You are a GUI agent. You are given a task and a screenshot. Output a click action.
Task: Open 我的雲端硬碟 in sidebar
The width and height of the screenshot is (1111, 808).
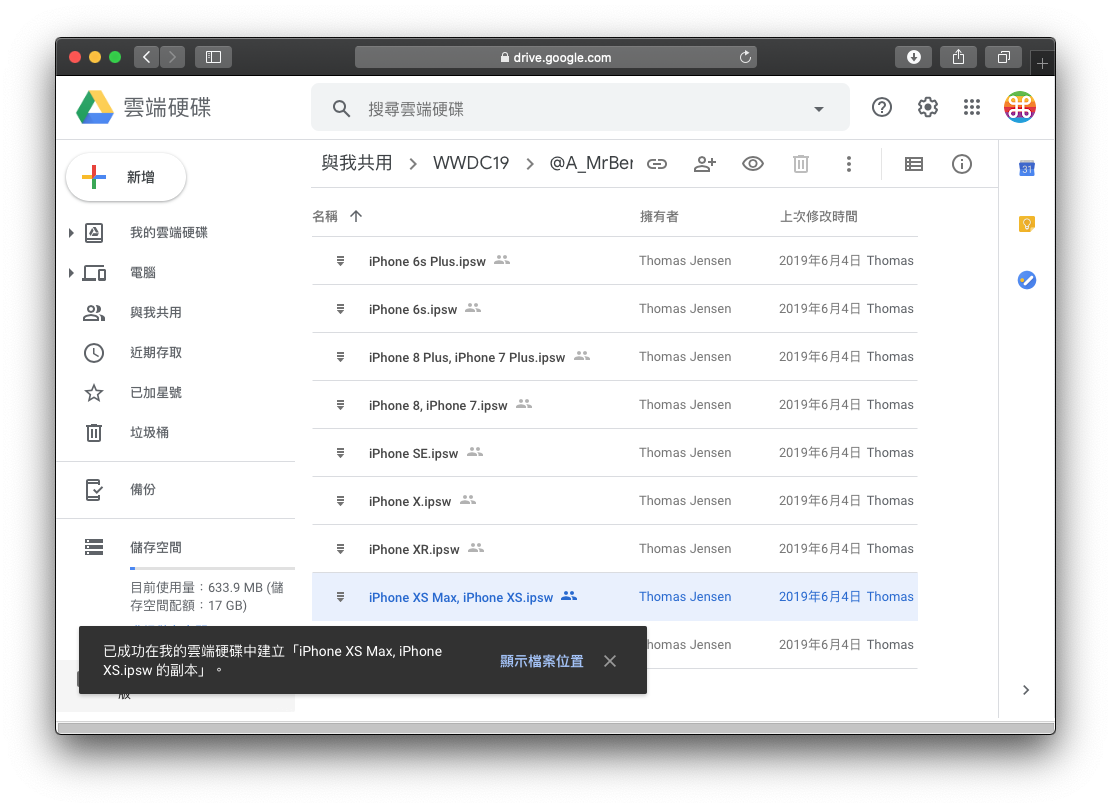click(x=169, y=232)
